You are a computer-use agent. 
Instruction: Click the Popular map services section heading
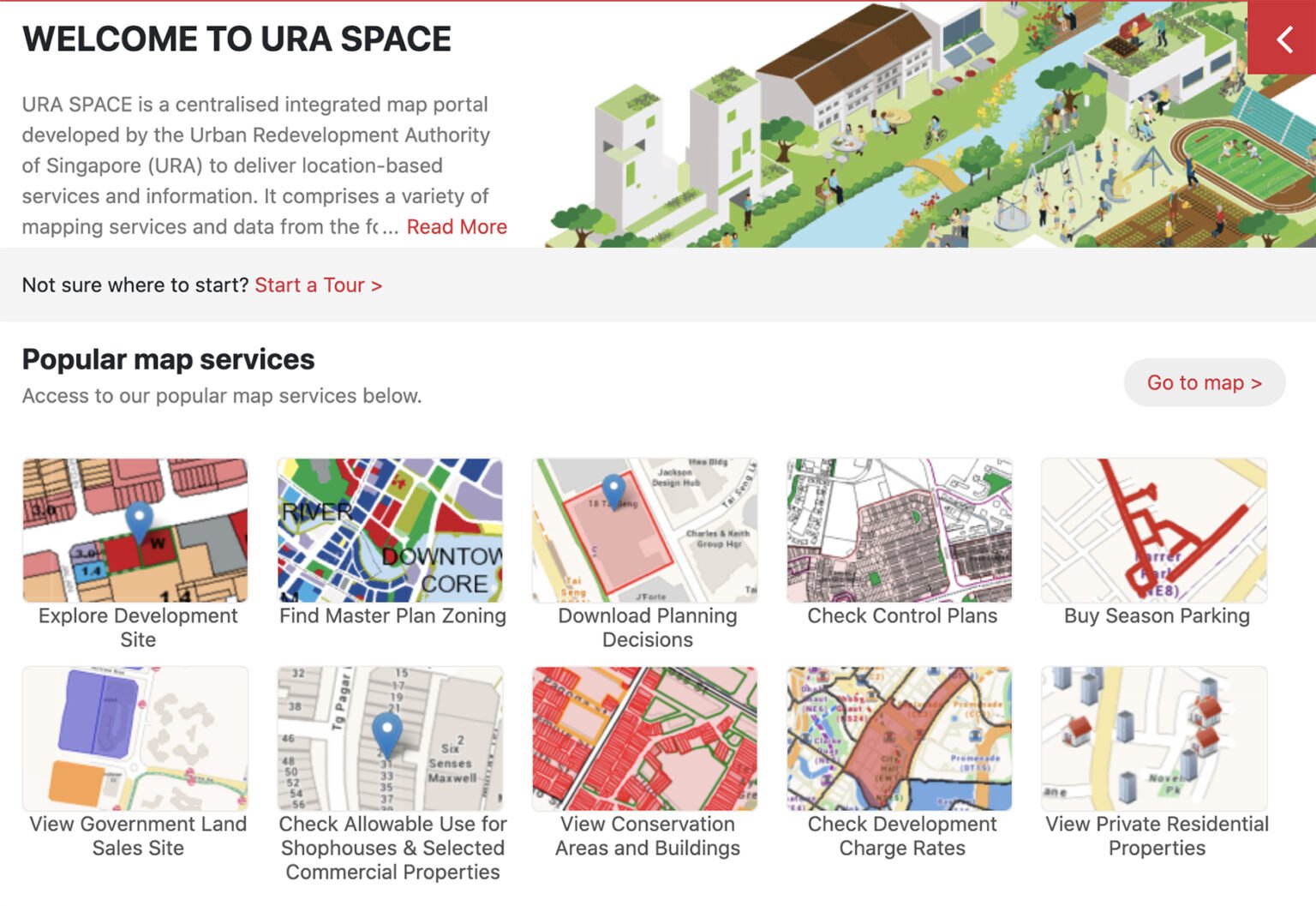pos(168,359)
